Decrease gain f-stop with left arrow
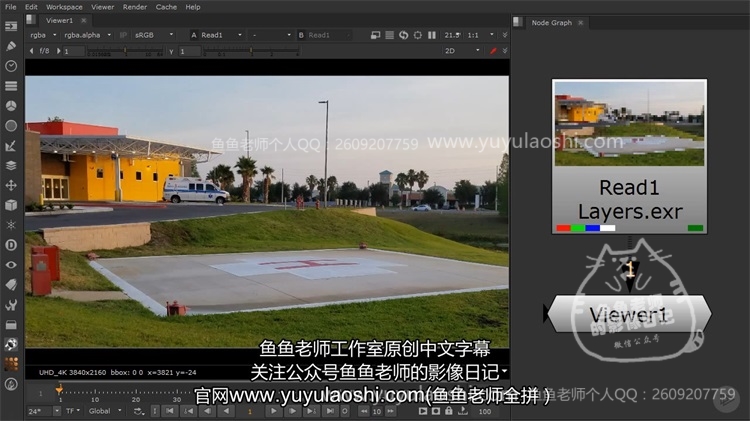The height and width of the screenshot is (421, 750). [31, 51]
